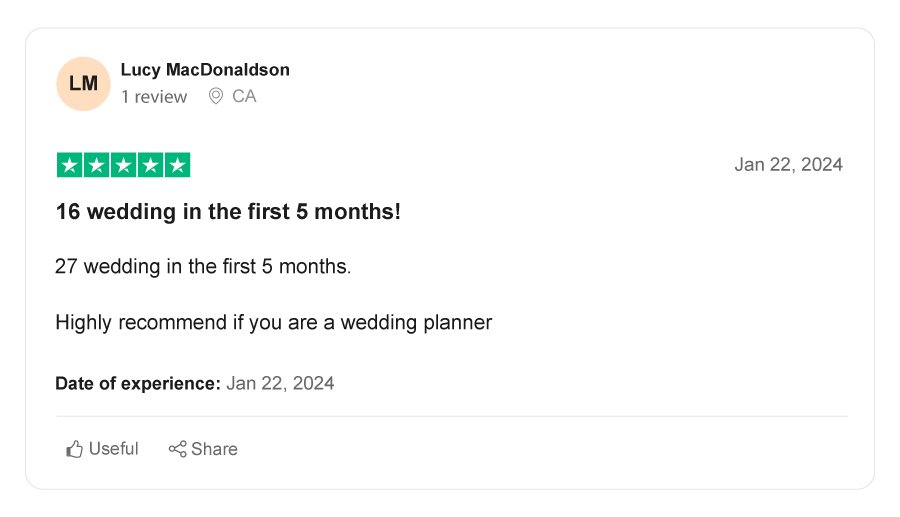Click the LM profile avatar circle
Screen dimensions: 900x517
point(83,84)
